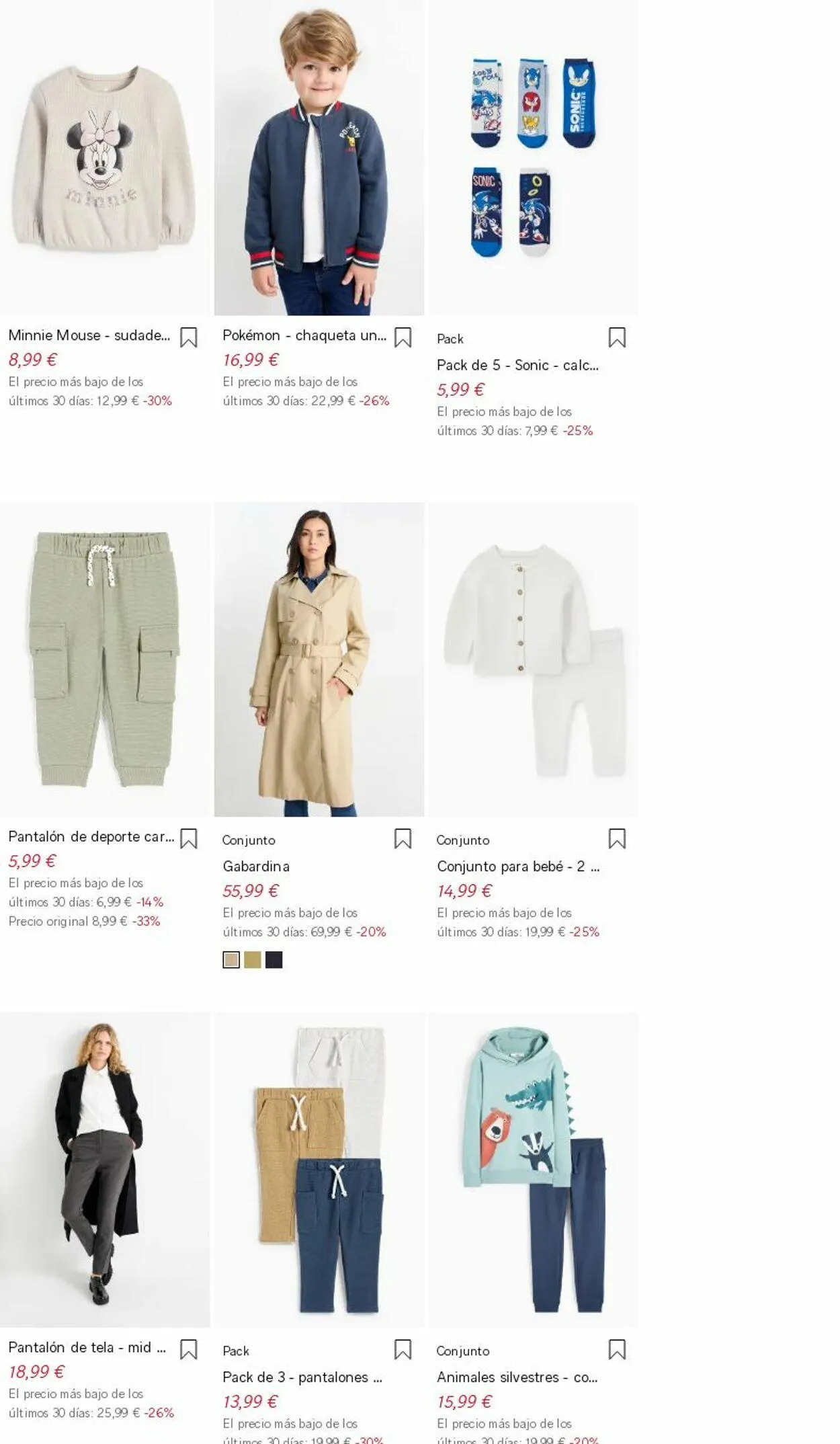Bookmark the Sonic socks pack
The width and height of the screenshot is (840, 1444).
pyautogui.click(x=617, y=337)
